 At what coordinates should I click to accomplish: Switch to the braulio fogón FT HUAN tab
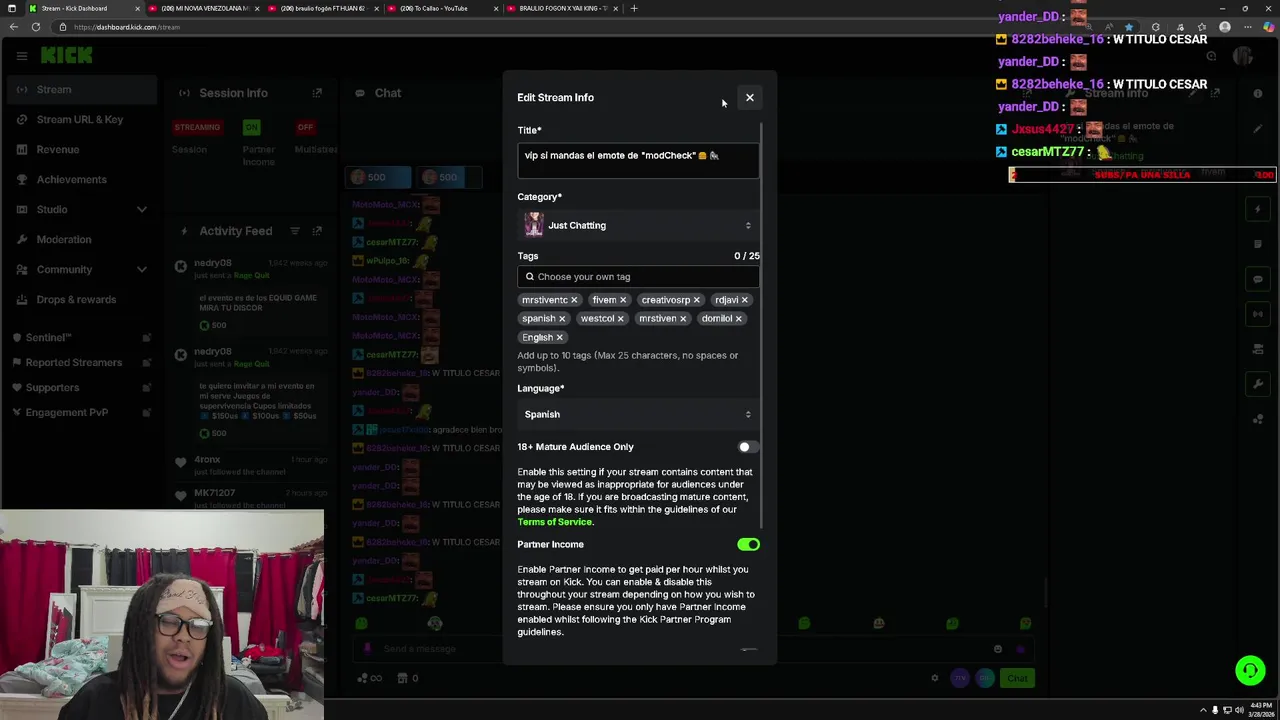[322, 8]
